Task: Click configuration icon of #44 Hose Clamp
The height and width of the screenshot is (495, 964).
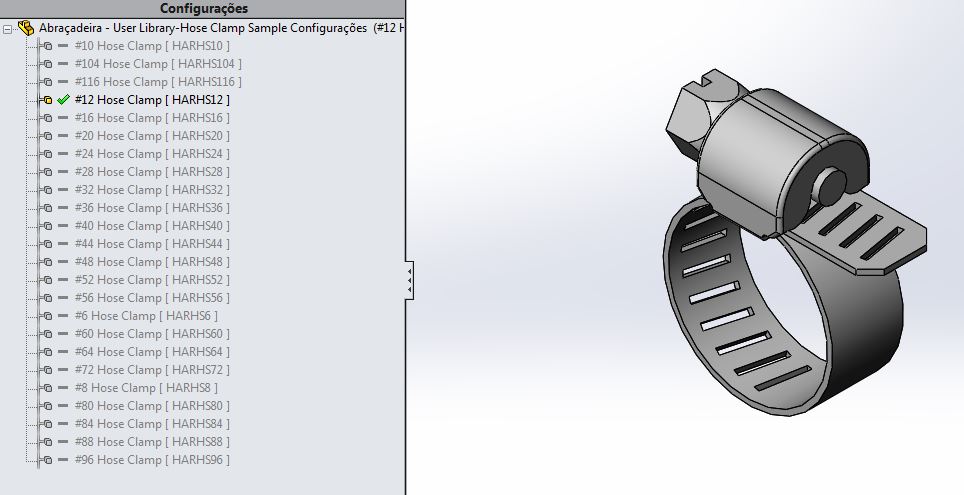Action: 47,244
